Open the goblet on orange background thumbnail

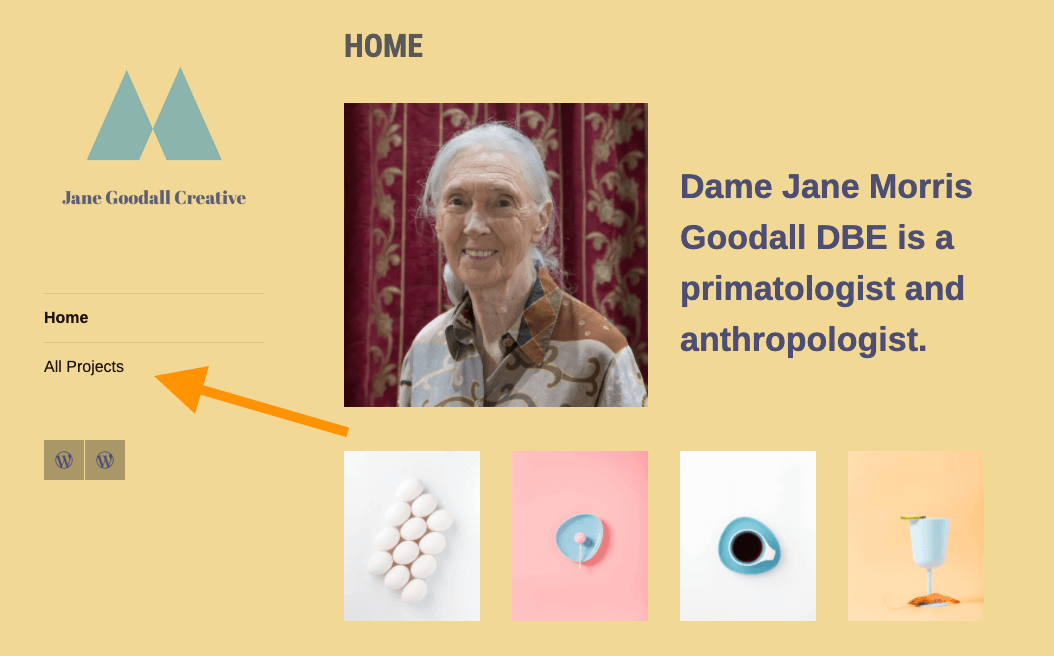(916, 536)
